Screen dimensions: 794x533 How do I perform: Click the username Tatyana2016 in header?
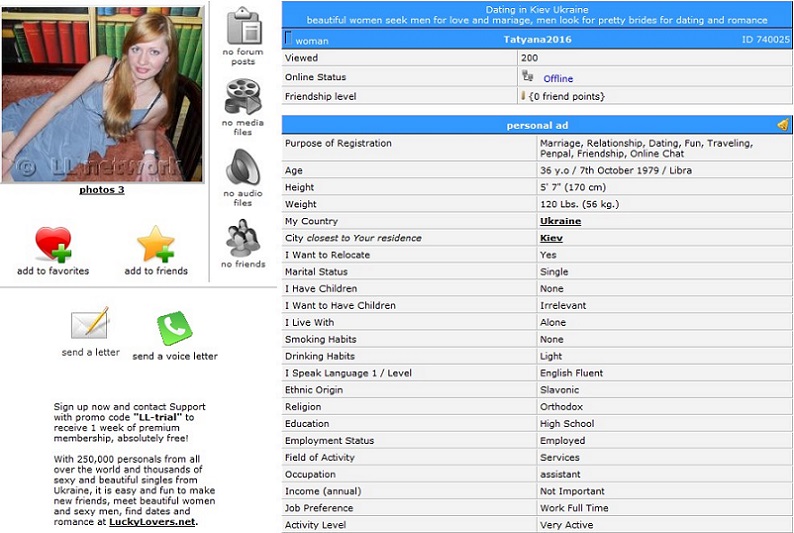click(x=537, y=39)
